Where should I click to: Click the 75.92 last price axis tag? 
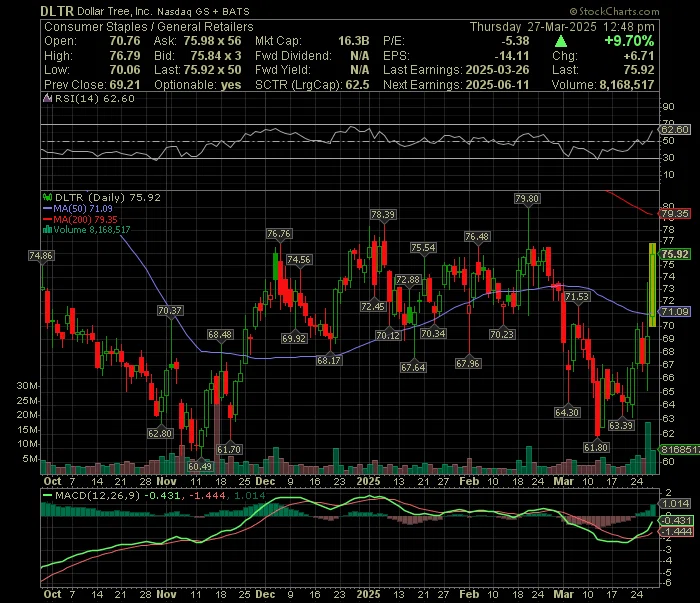tap(675, 254)
